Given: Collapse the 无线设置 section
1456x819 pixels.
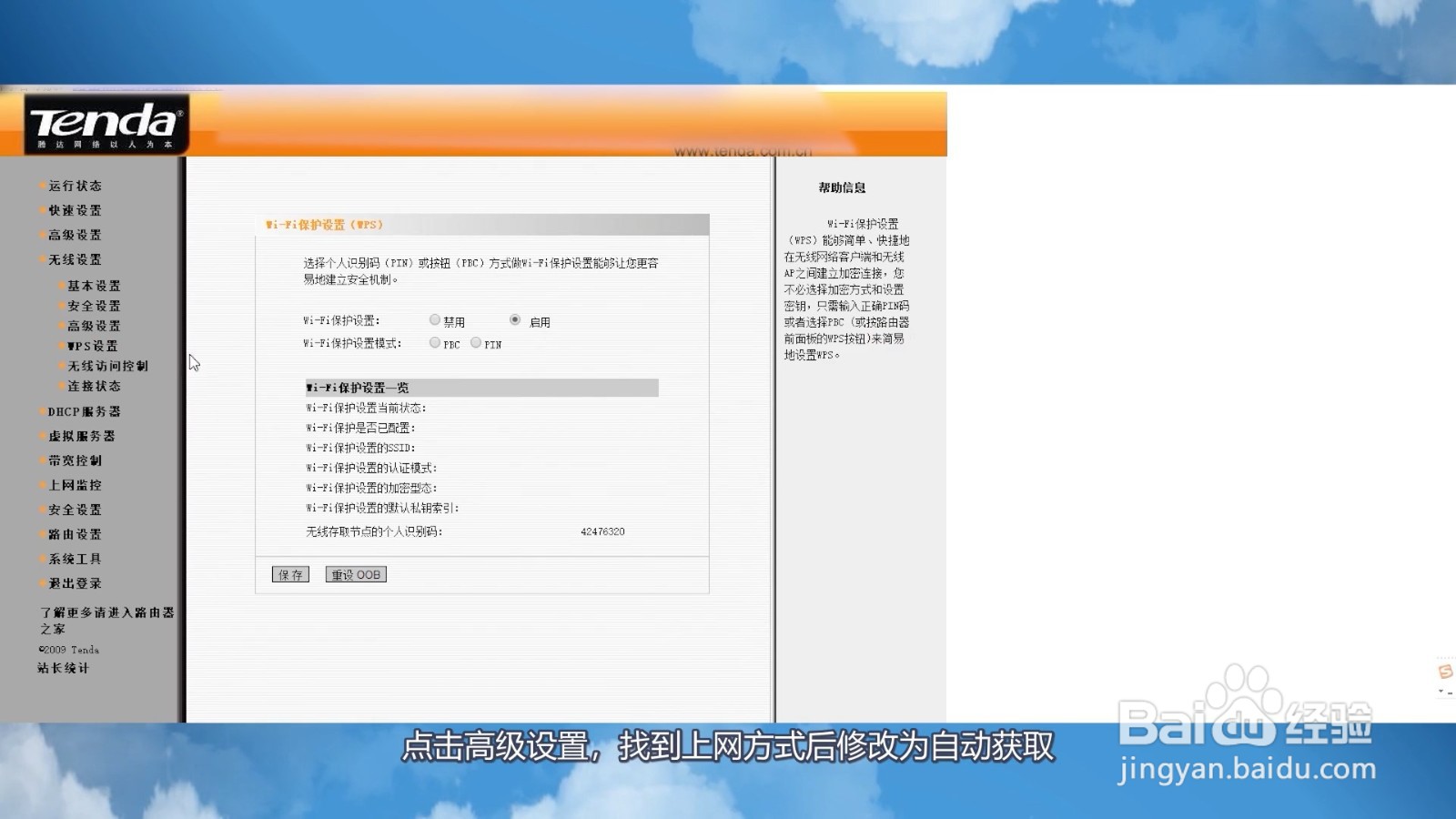Looking at the screenshot, I should coord(76,259).
